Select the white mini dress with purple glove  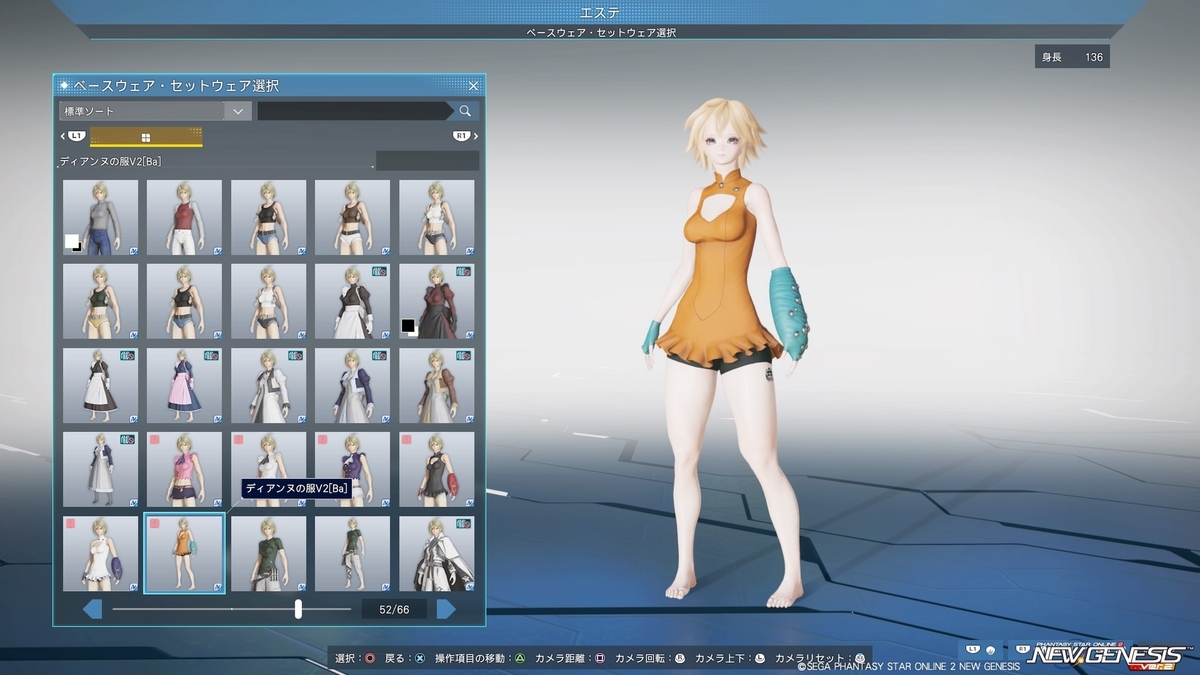pos(100,553)
